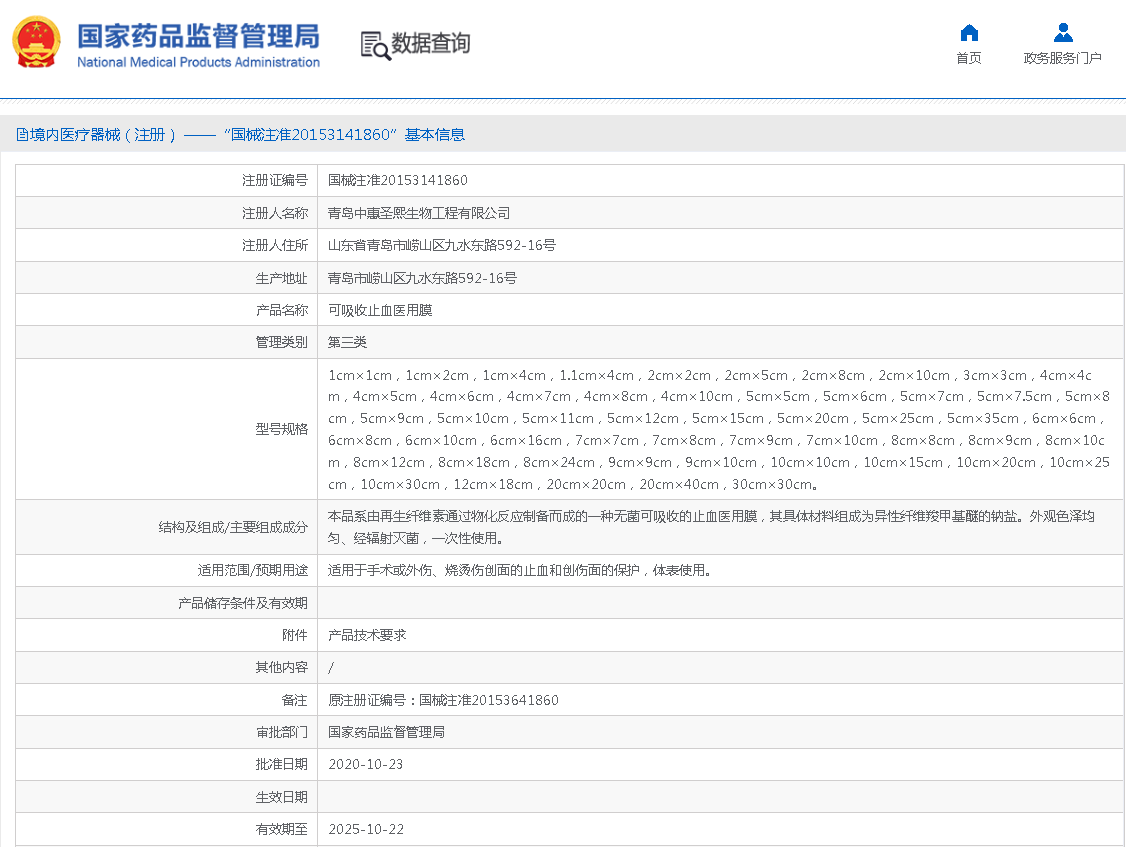
Task: Click the 第三类 management category value
Action: pos(347,343)
